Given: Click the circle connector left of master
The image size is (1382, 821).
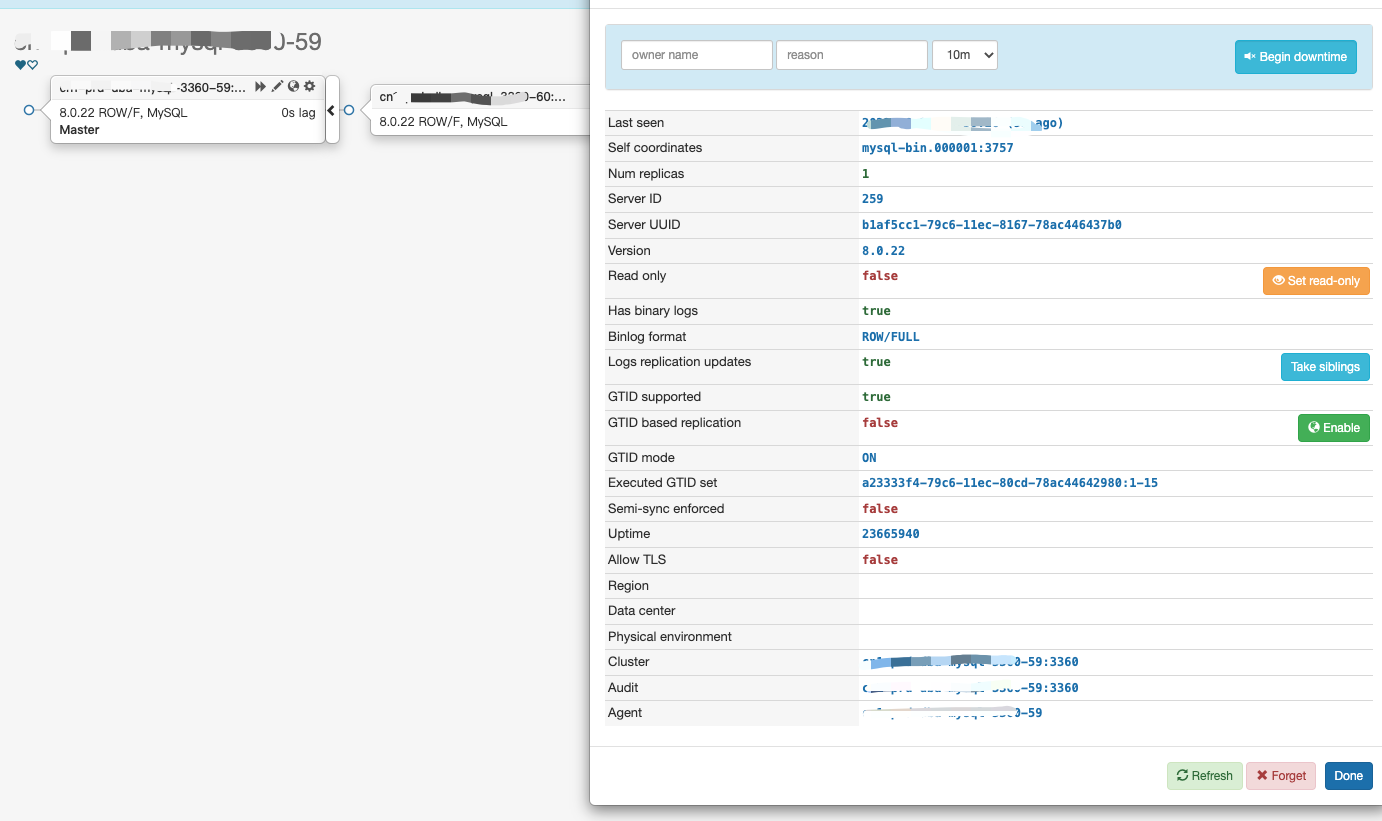Looking at the screenshot, I should pyautogui.click(x=29, y=110).
